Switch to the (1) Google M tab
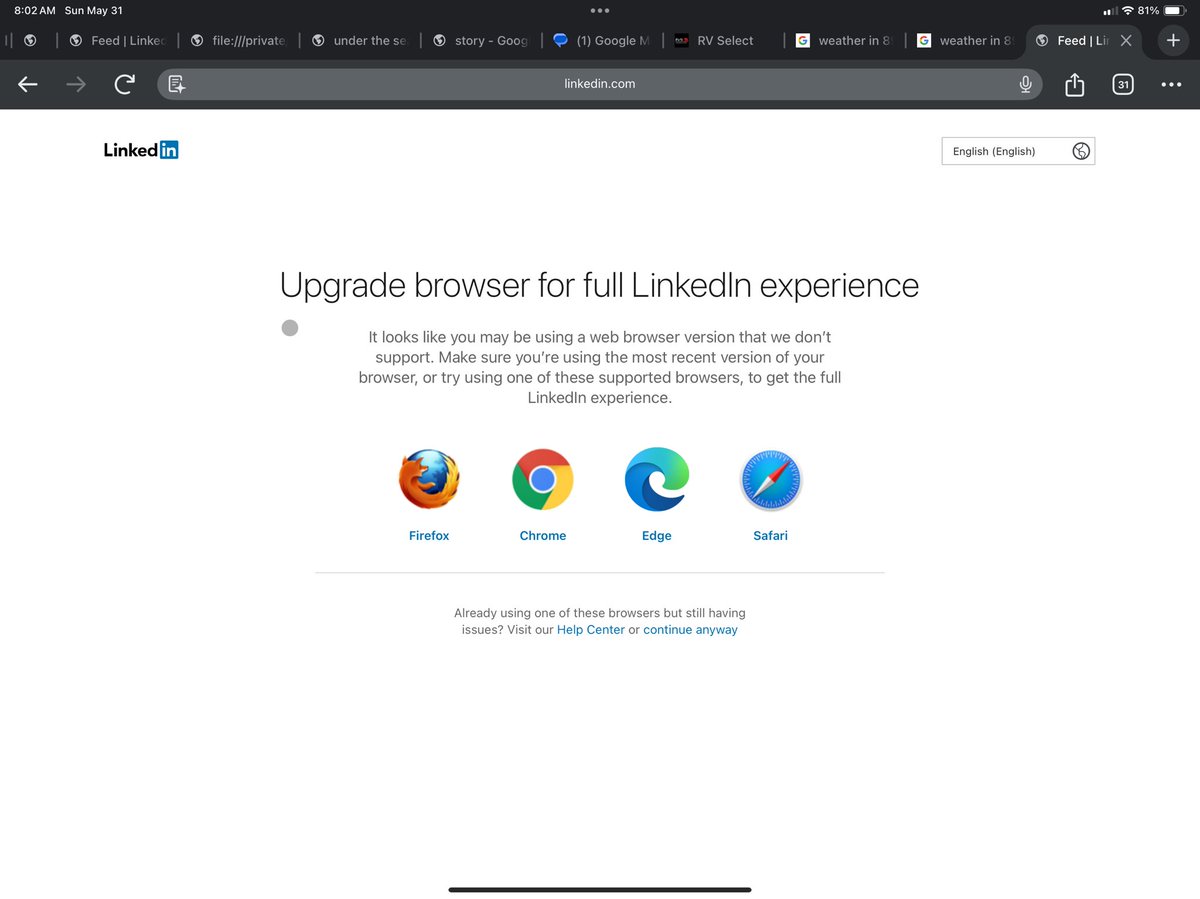Screen dimensions: 1200x899 (x=602, y=41)
